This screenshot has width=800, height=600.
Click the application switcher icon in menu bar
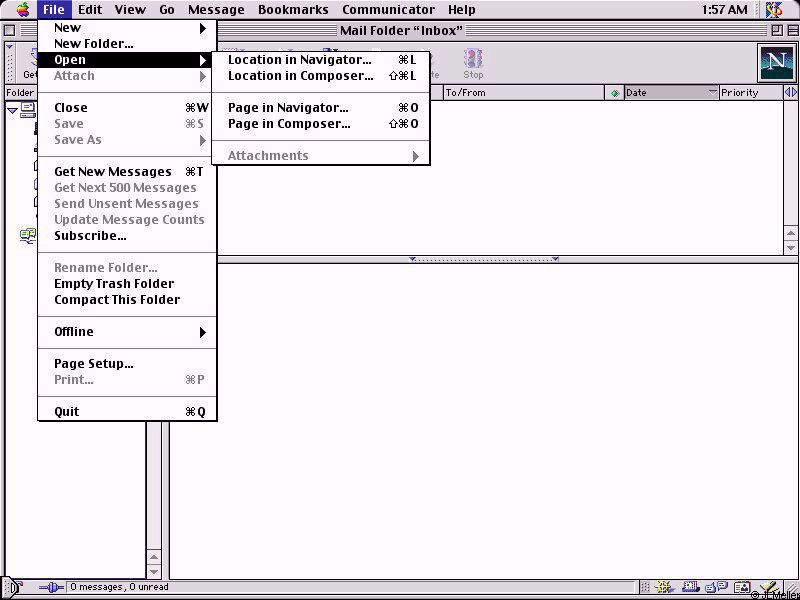(x=774, y=10)
